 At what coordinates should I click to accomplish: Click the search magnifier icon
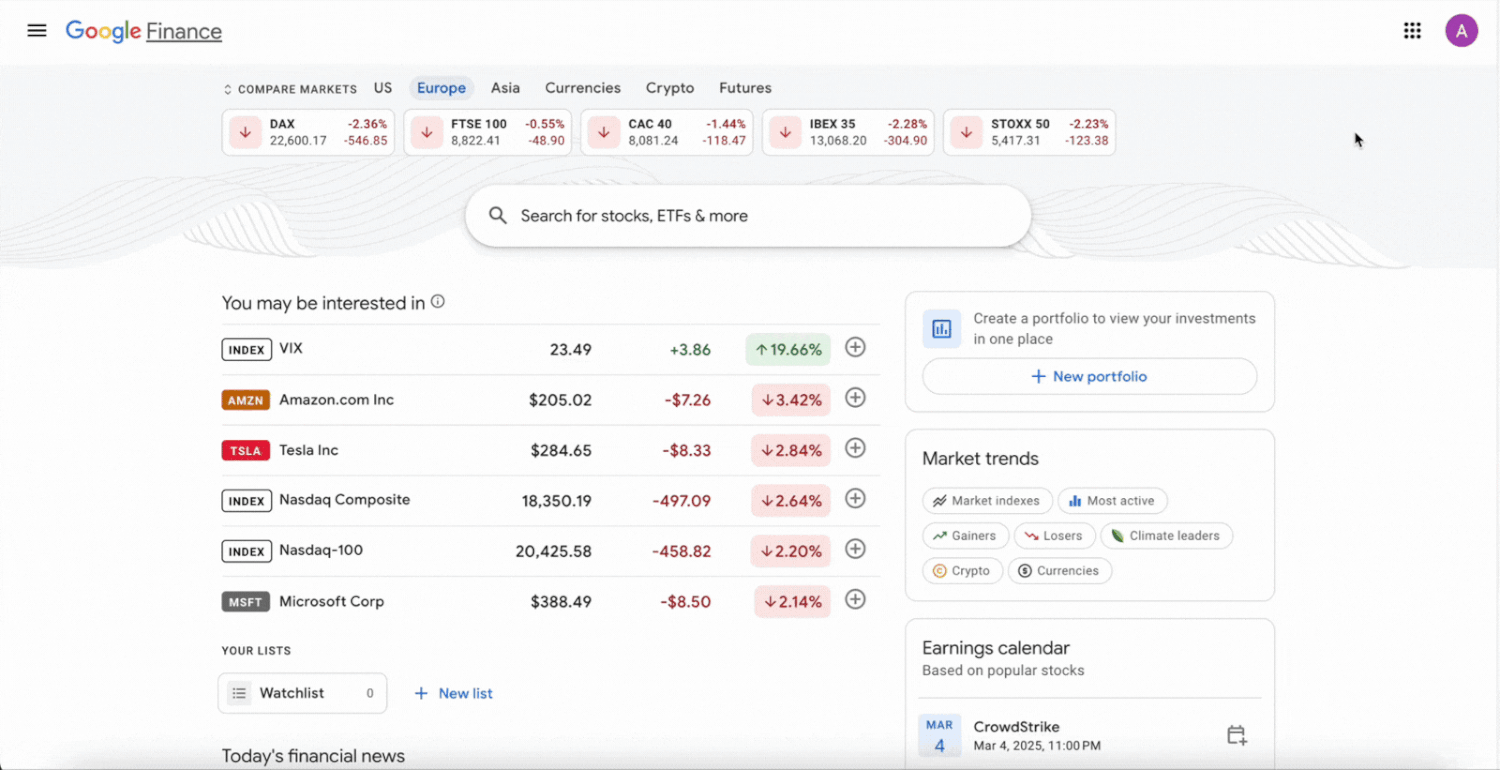pos(497,216)
